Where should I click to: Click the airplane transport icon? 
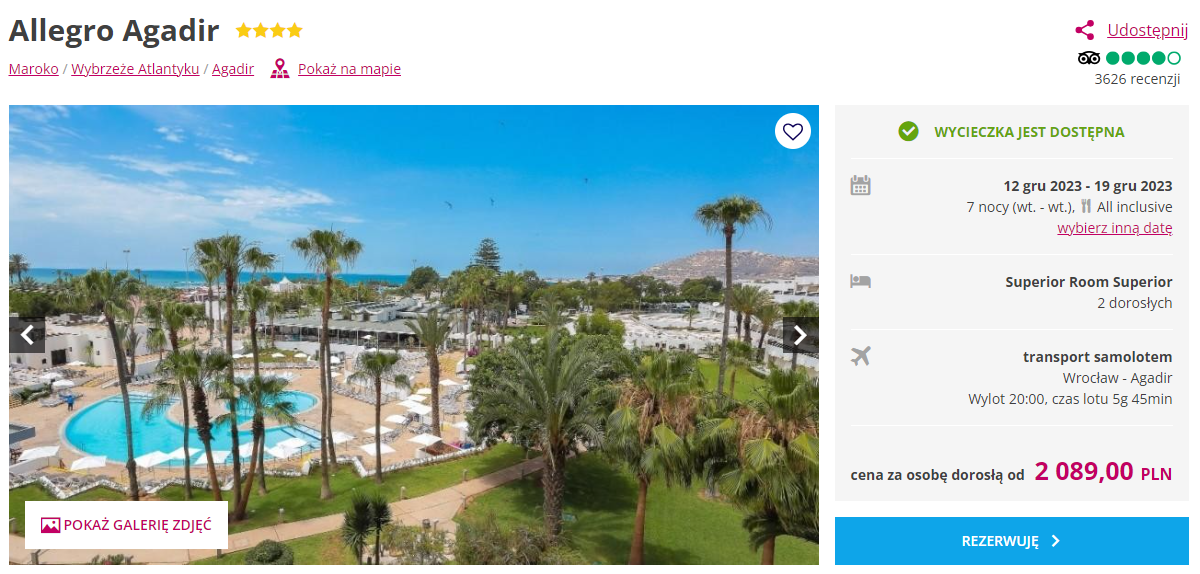point(860,355)
